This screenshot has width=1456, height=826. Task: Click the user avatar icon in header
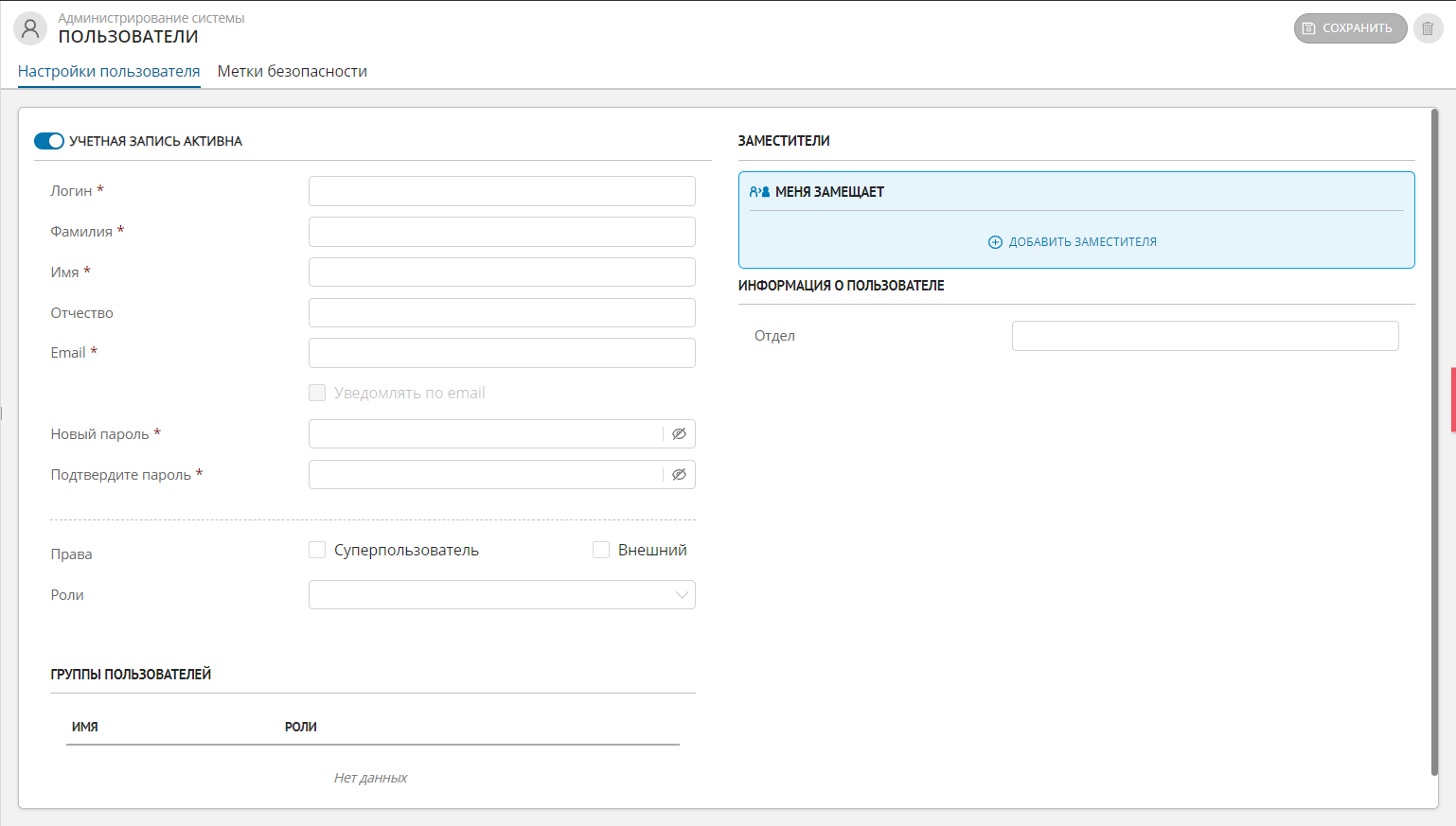click(x=30, y=28)
